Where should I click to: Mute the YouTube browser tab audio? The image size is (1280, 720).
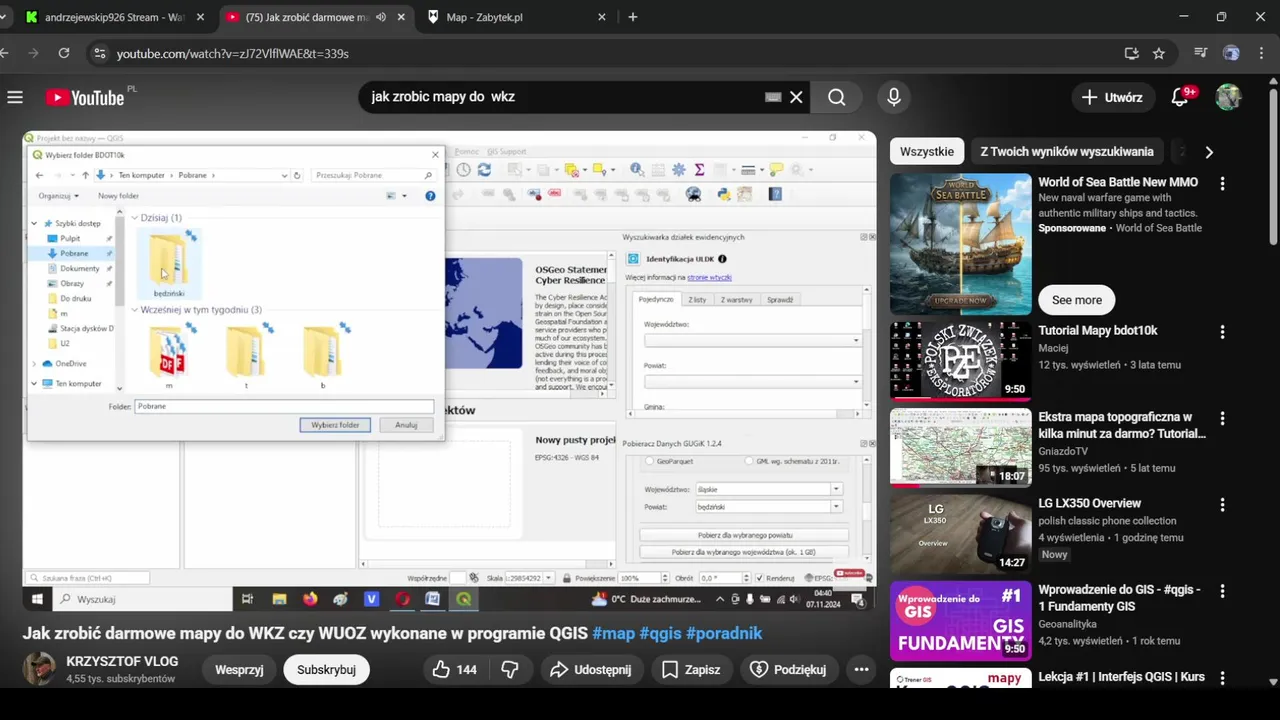(381, 17)
